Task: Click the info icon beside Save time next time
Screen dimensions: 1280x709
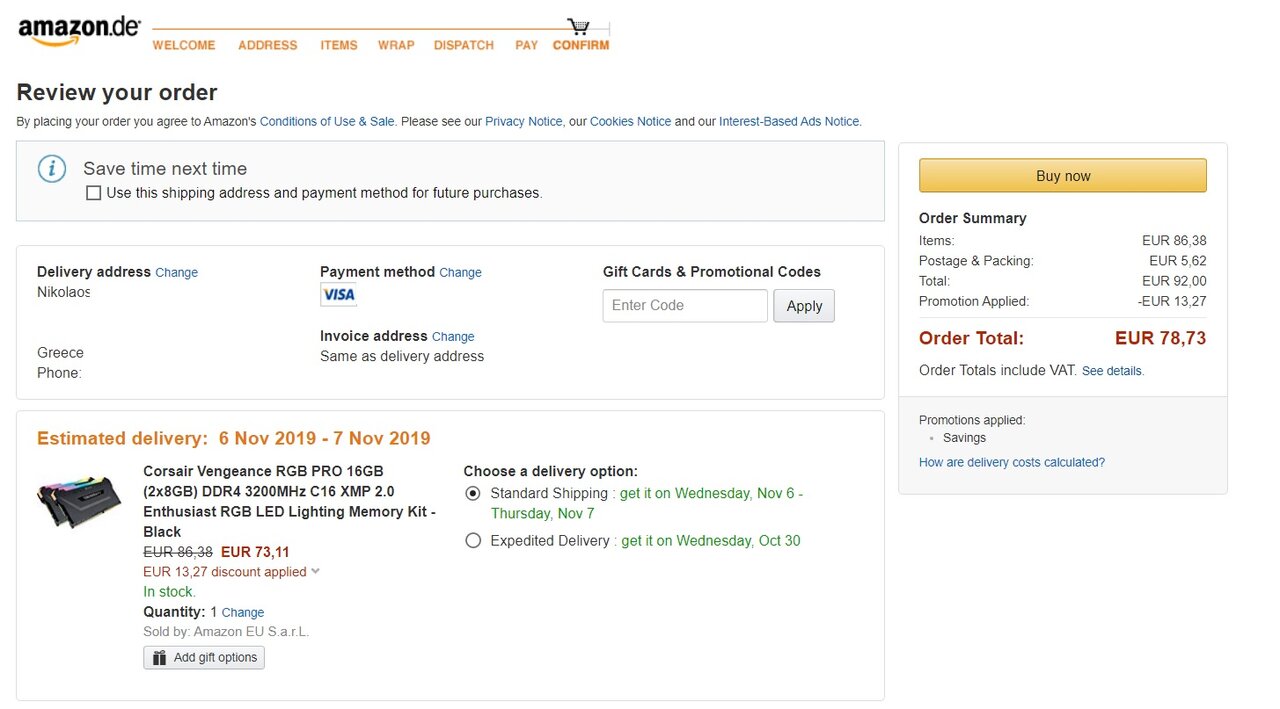Action: [52, 168]
